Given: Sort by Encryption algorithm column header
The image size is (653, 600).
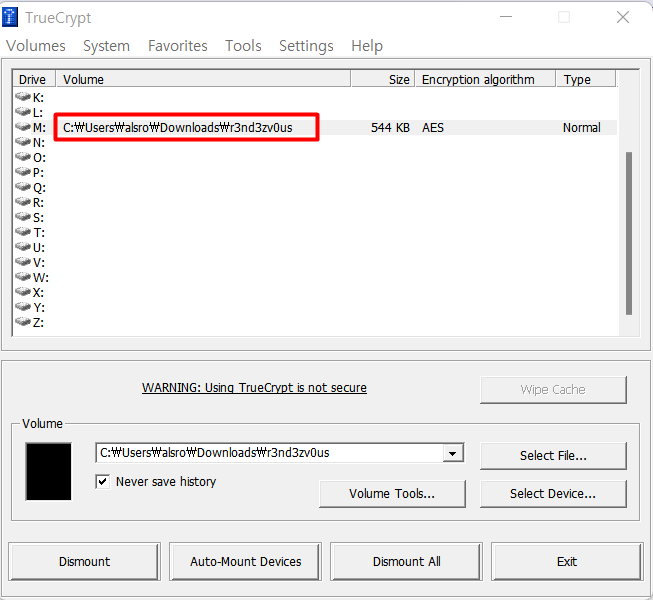Looking at the screenshot, I should (x=486, y=79).
